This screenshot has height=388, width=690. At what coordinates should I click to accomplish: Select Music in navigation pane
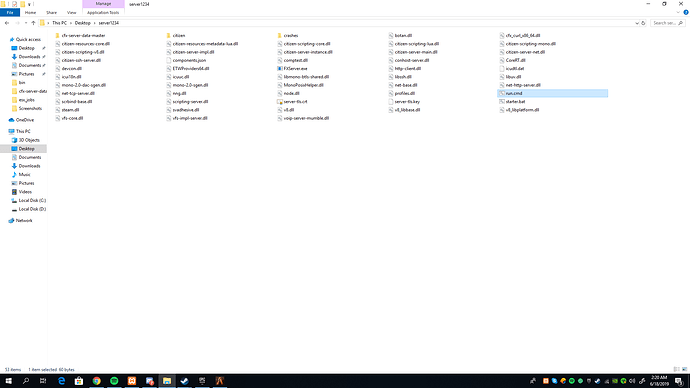[24, 175]
